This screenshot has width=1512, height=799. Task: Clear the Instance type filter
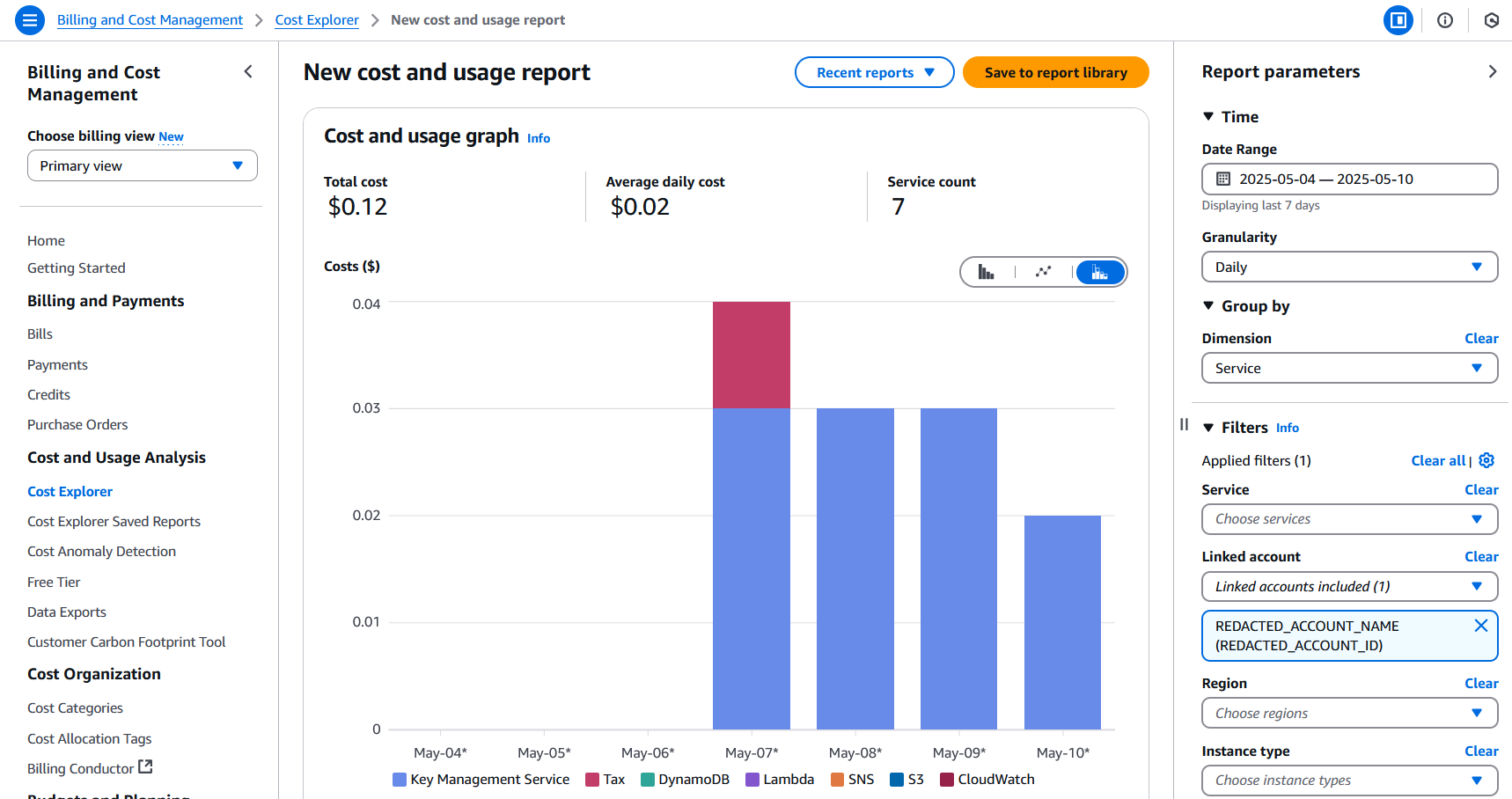click(1481, 751)
